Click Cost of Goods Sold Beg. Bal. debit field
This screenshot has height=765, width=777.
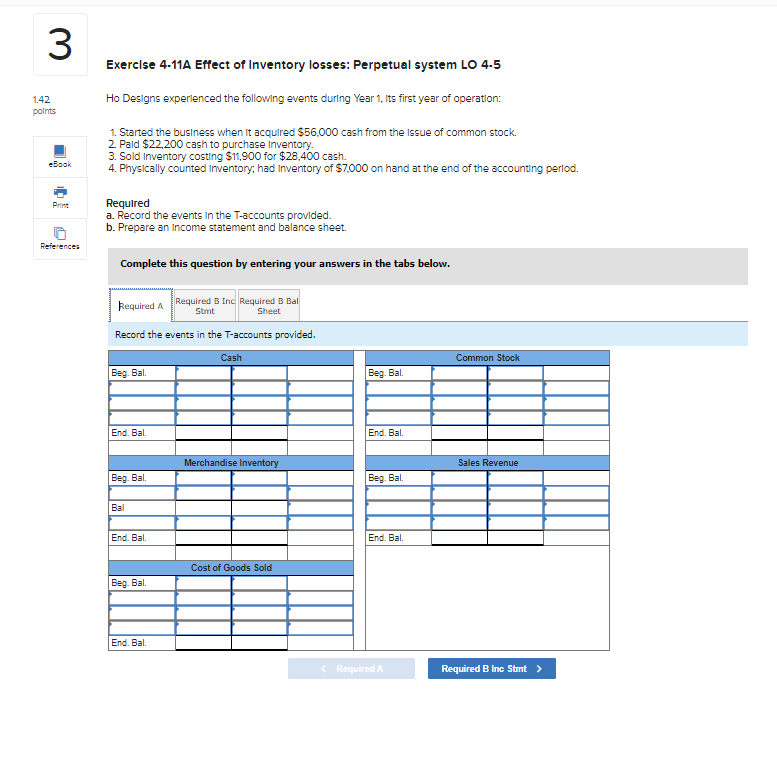click(203, 583)
